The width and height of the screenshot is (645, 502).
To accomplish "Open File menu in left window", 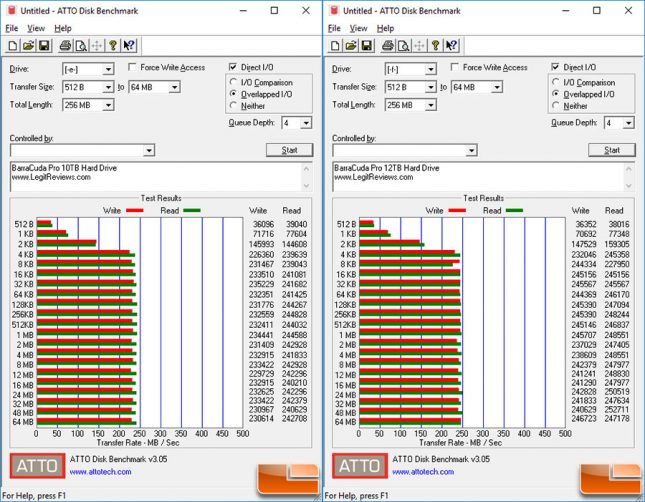I will (x=12, y=28).
